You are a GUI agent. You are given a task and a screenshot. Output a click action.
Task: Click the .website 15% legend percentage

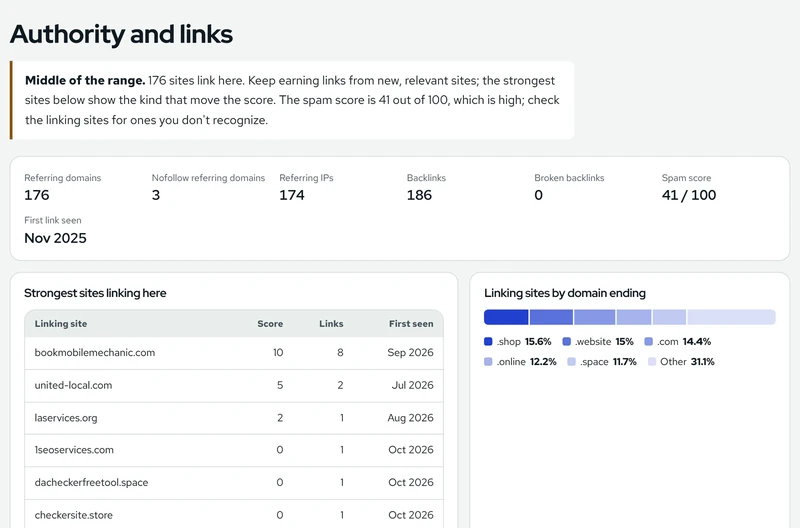[624, 341]
